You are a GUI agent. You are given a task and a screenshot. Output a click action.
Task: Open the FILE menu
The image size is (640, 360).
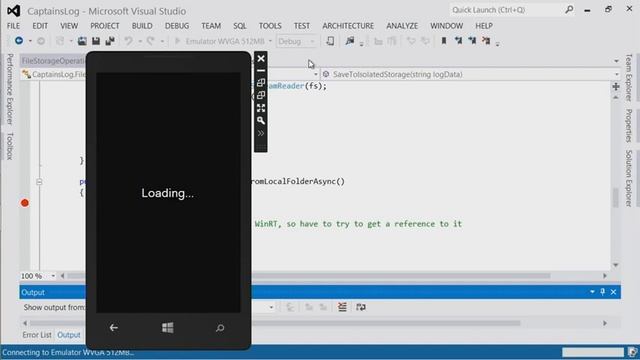coord(13,26)
